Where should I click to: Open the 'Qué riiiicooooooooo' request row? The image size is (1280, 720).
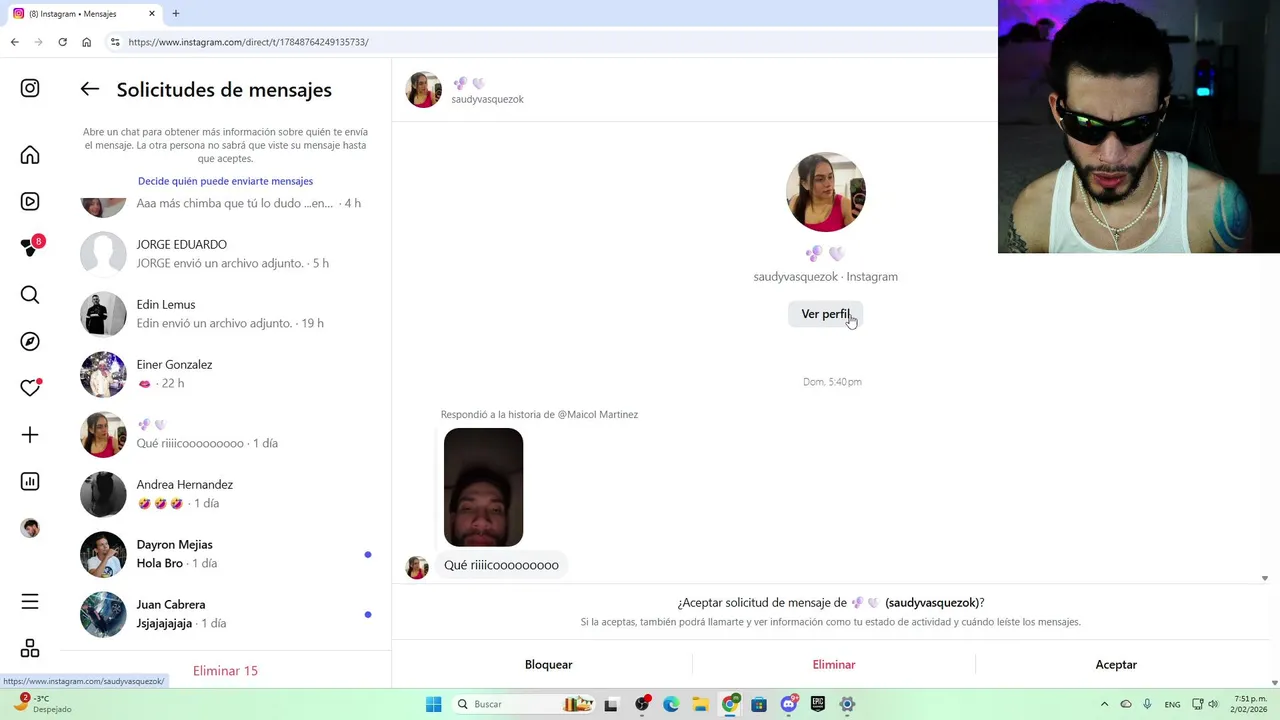click(x=225, y=434)
